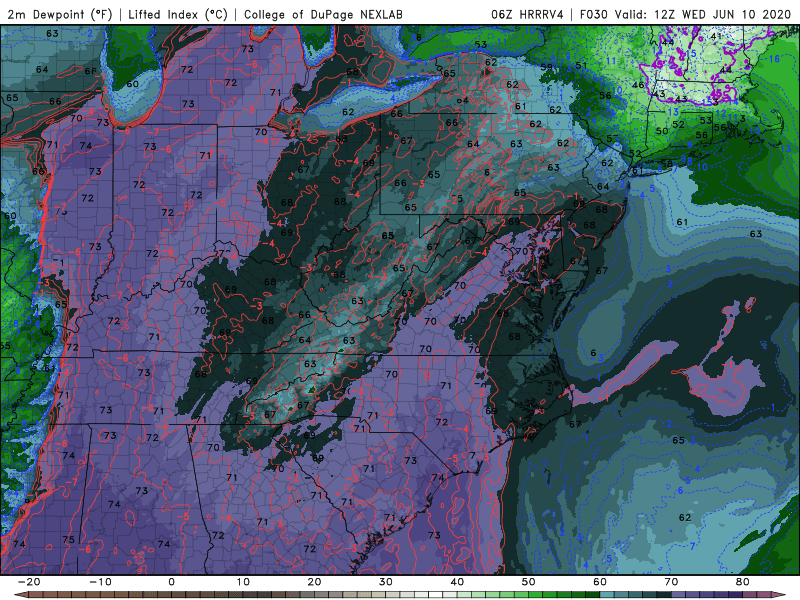
Task: Click the "50" color scale label below the map
Action: click(x=529, y=582)
